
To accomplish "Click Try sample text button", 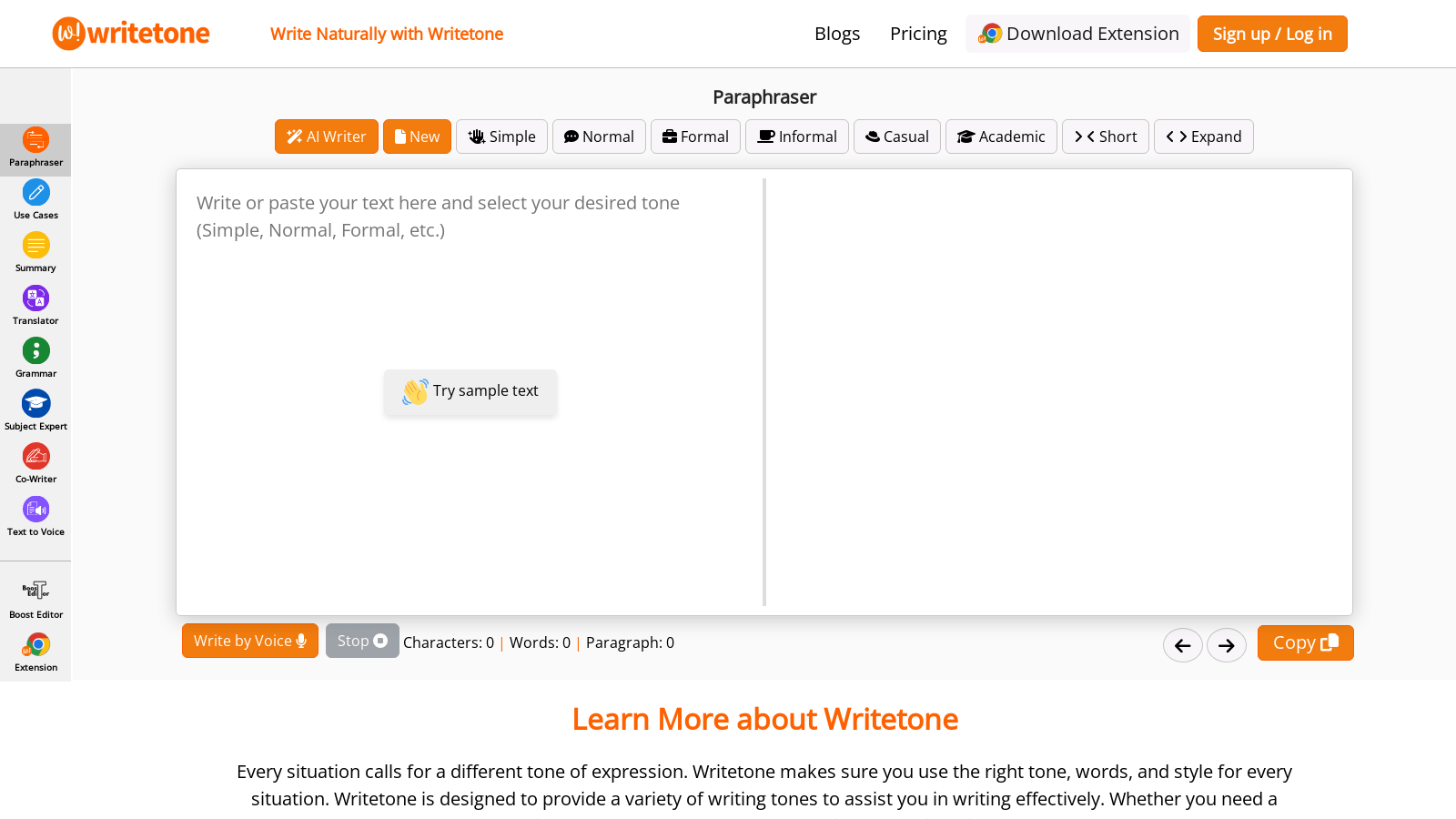I will coord(470,391).
